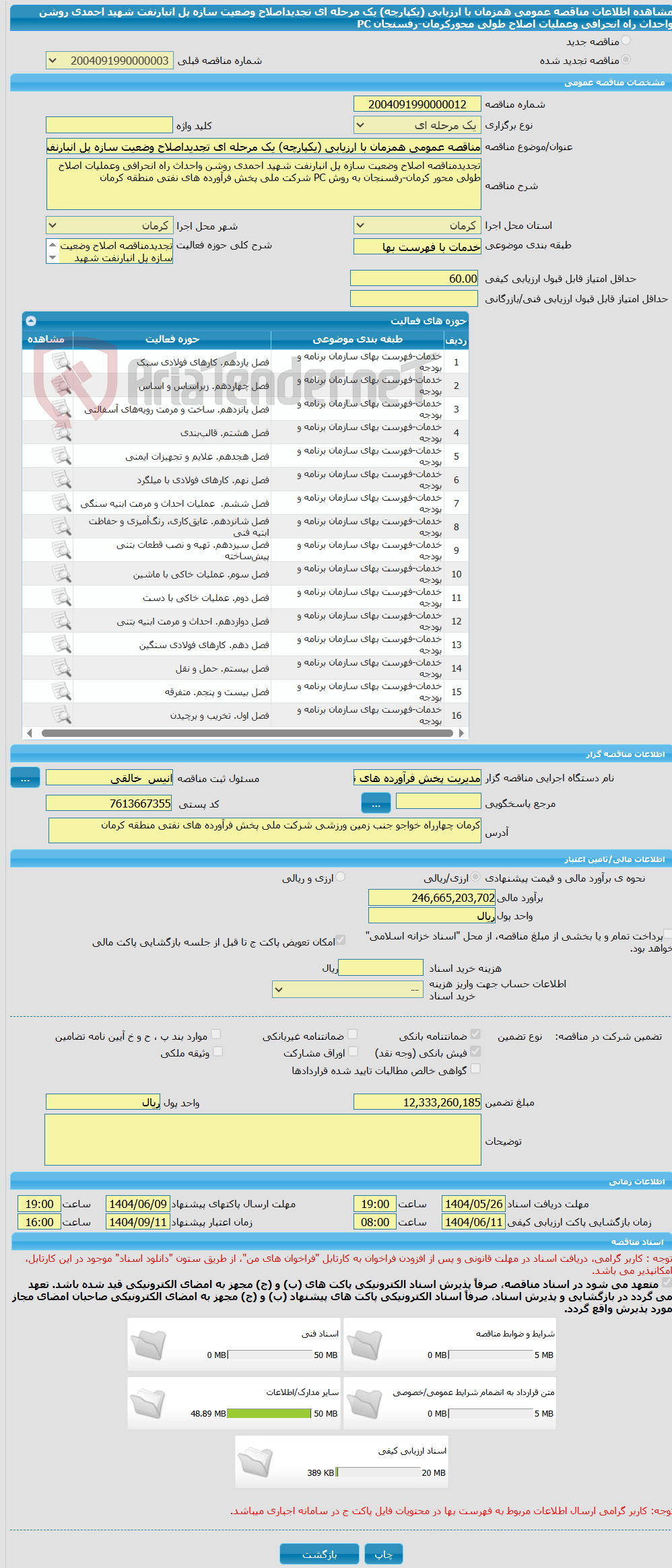Step up the شرح کلی حوزه فعالیت box arrow
This screenshot has height=1568, width=672.
53,245
